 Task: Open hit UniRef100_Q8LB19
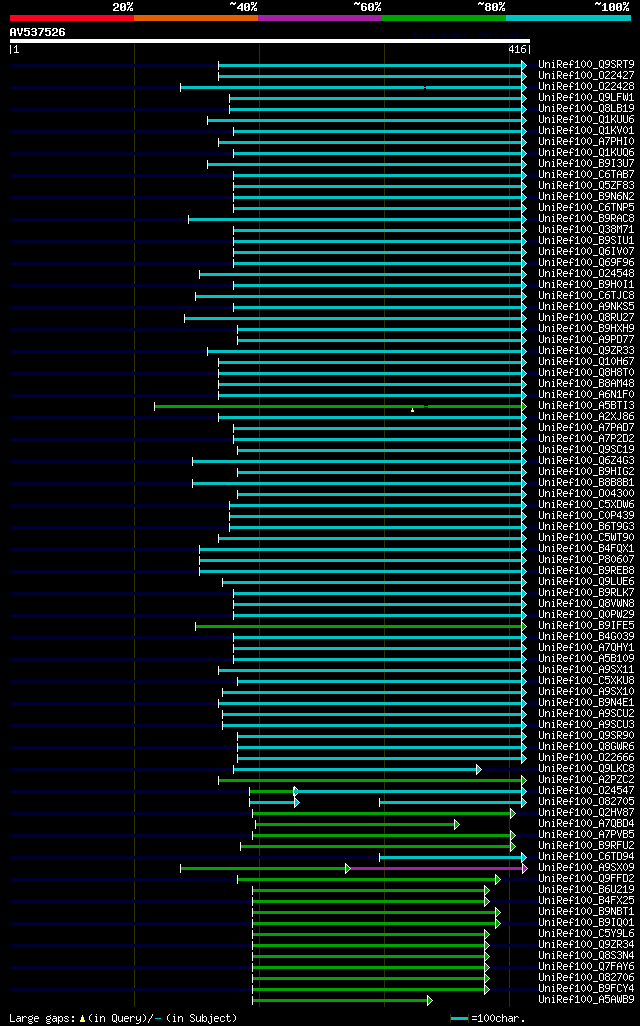pyautogui.click(x=586, y=109)
